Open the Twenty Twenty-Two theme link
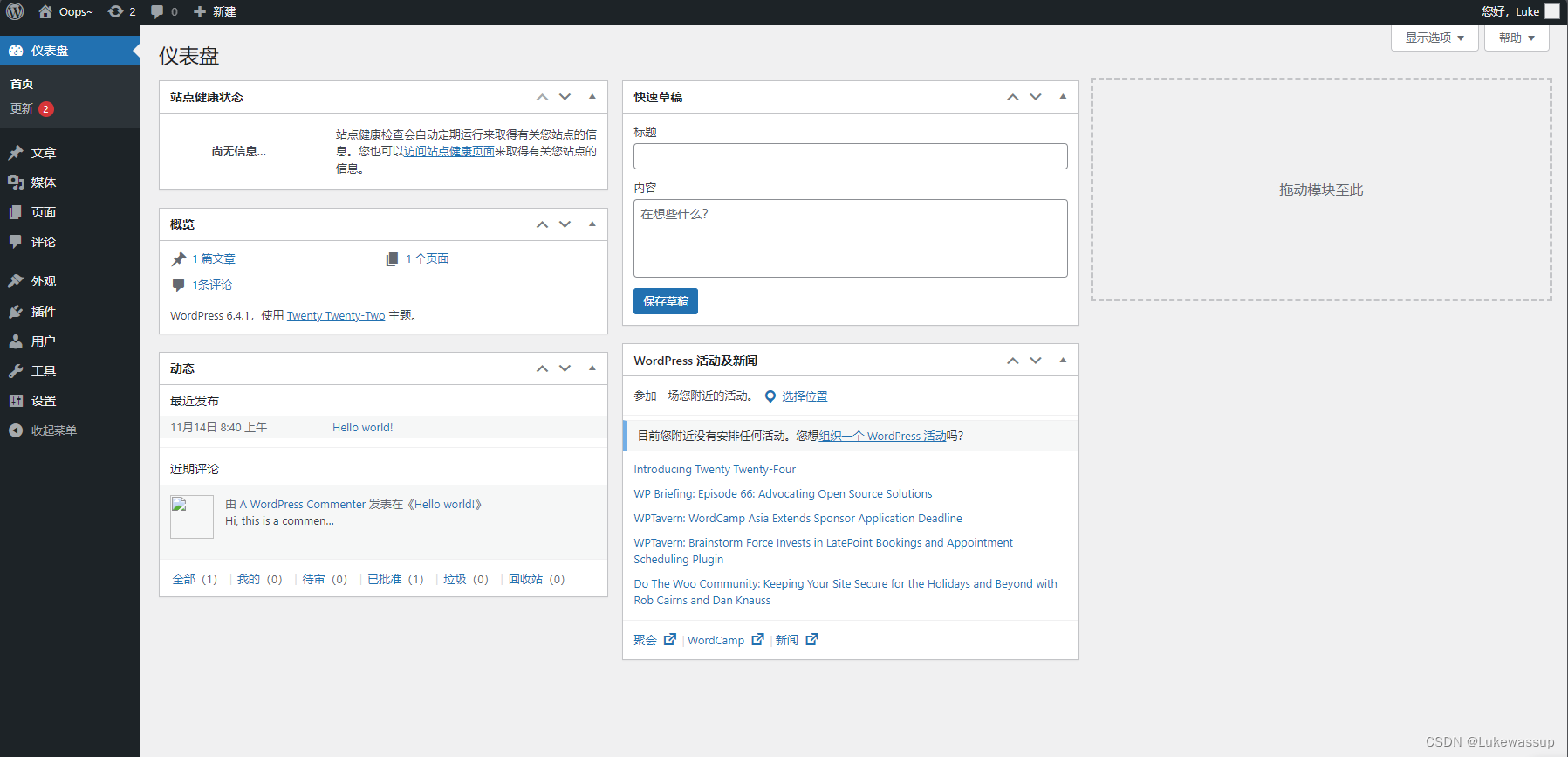The image size is (1568, 757). tap(336, 316)
